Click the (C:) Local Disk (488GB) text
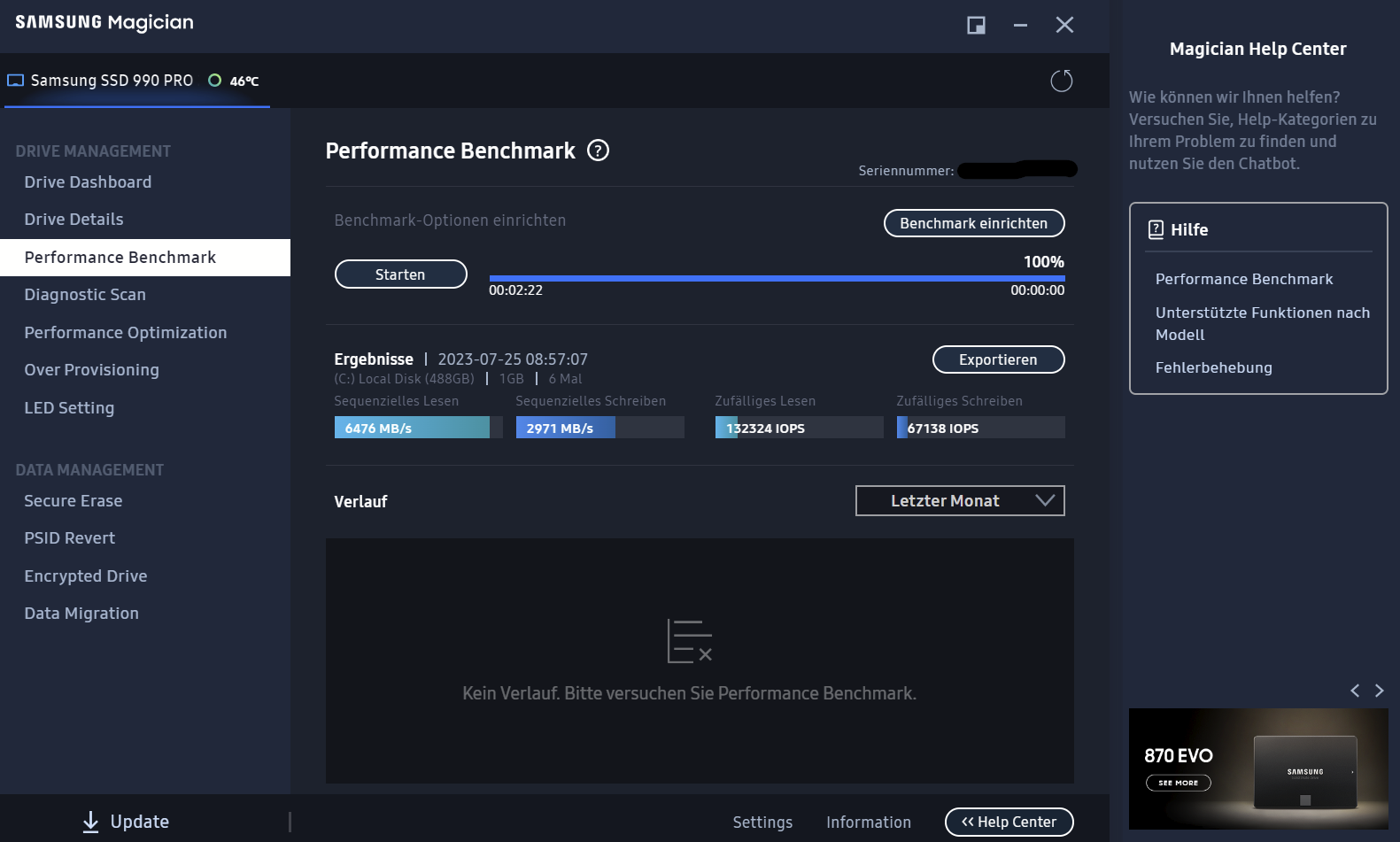Screen dimensions: 1400x842 tap(404, 379)
